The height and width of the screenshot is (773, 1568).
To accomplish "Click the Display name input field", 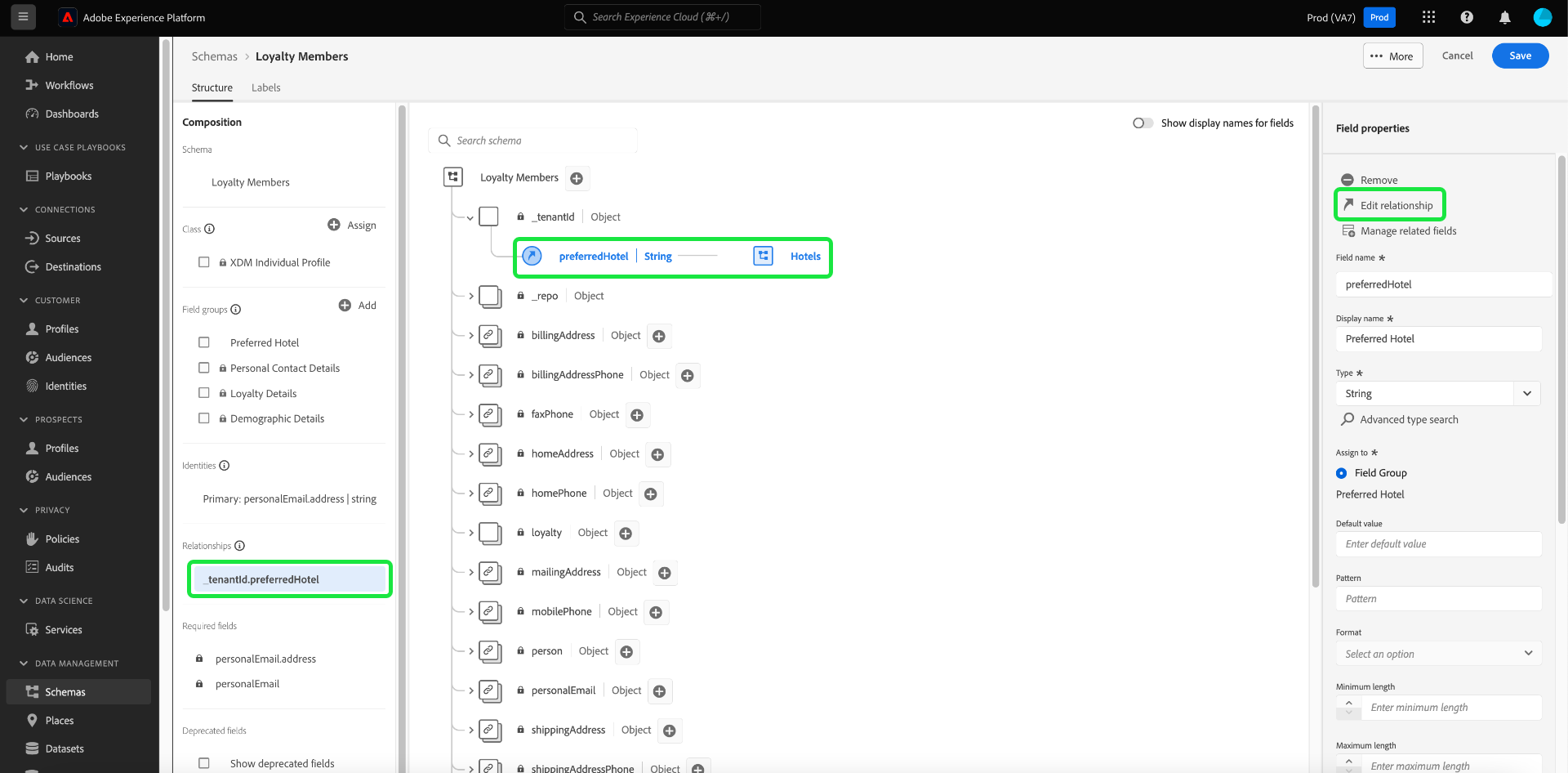I will click(1438, 339).
